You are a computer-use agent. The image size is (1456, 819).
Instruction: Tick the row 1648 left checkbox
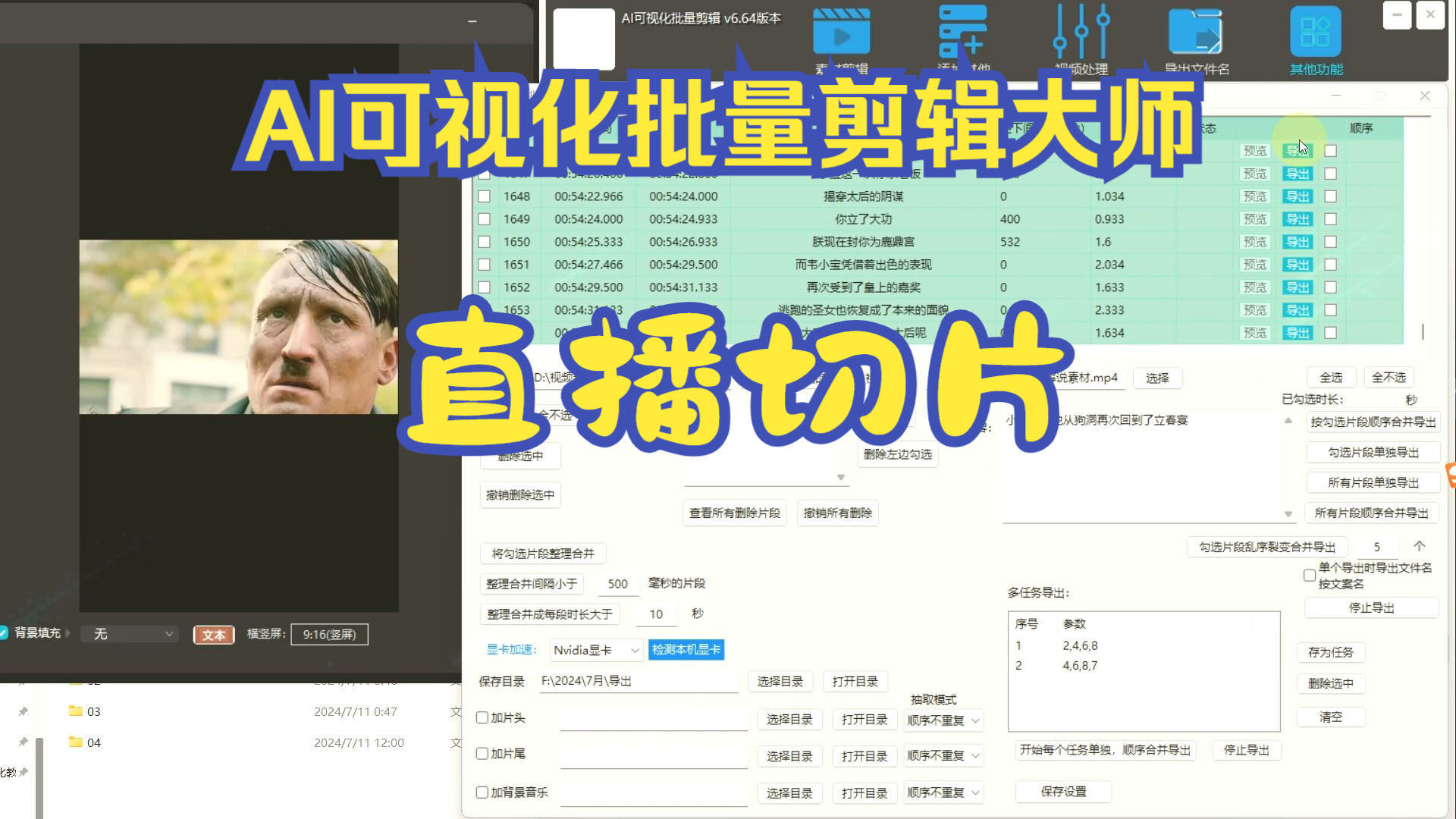pyautogui.click(x=484, y=196)
